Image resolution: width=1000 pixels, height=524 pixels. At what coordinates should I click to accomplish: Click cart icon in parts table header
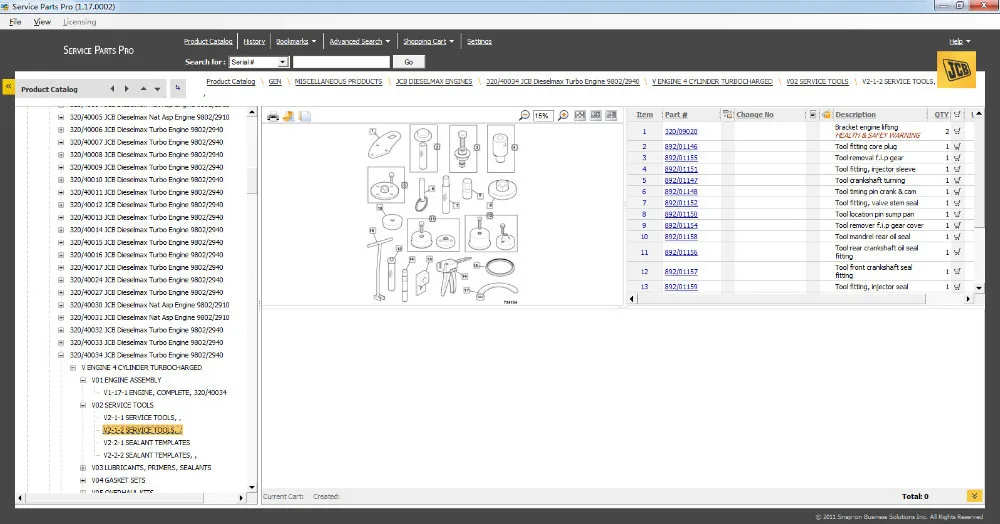pos(957,115)
